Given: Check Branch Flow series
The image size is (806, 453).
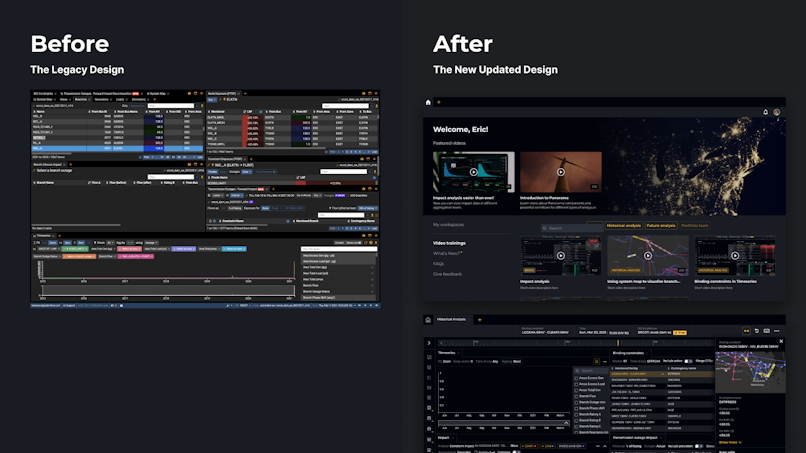Looking at the screenshot, I should (x=576, y=396).
